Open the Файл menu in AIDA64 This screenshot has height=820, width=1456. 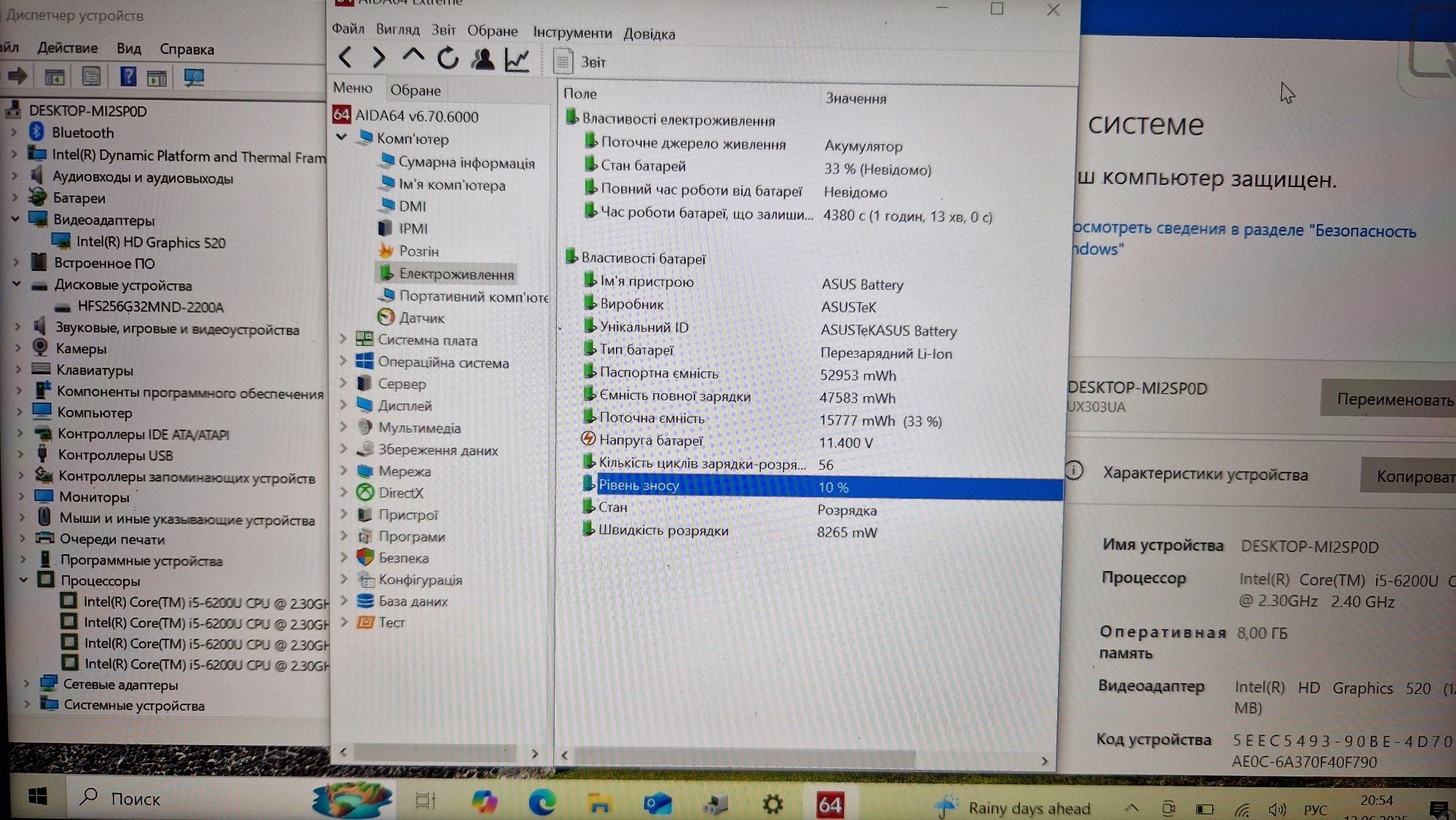pyautogui.click(x=348, y=28)
